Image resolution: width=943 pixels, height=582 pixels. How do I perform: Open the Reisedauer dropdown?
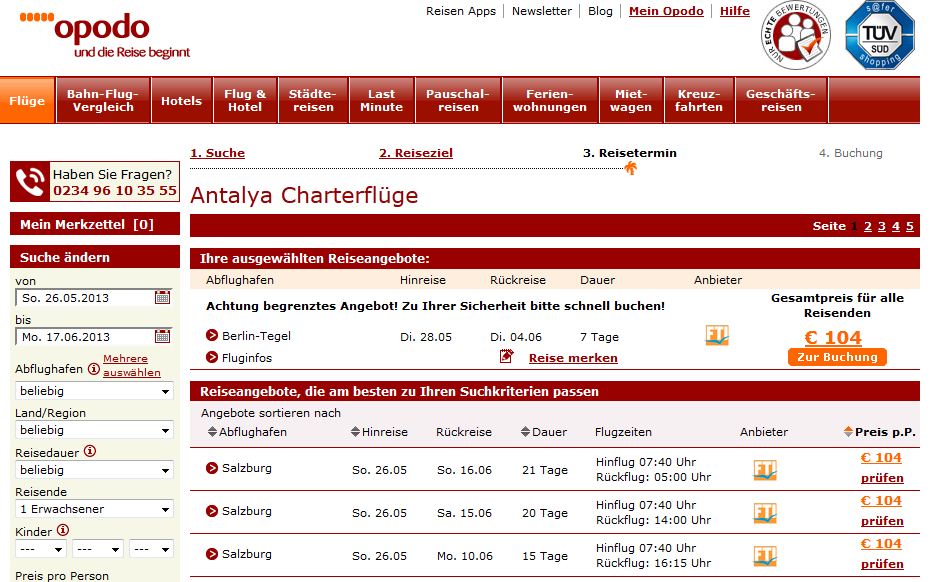pos(94,470)
